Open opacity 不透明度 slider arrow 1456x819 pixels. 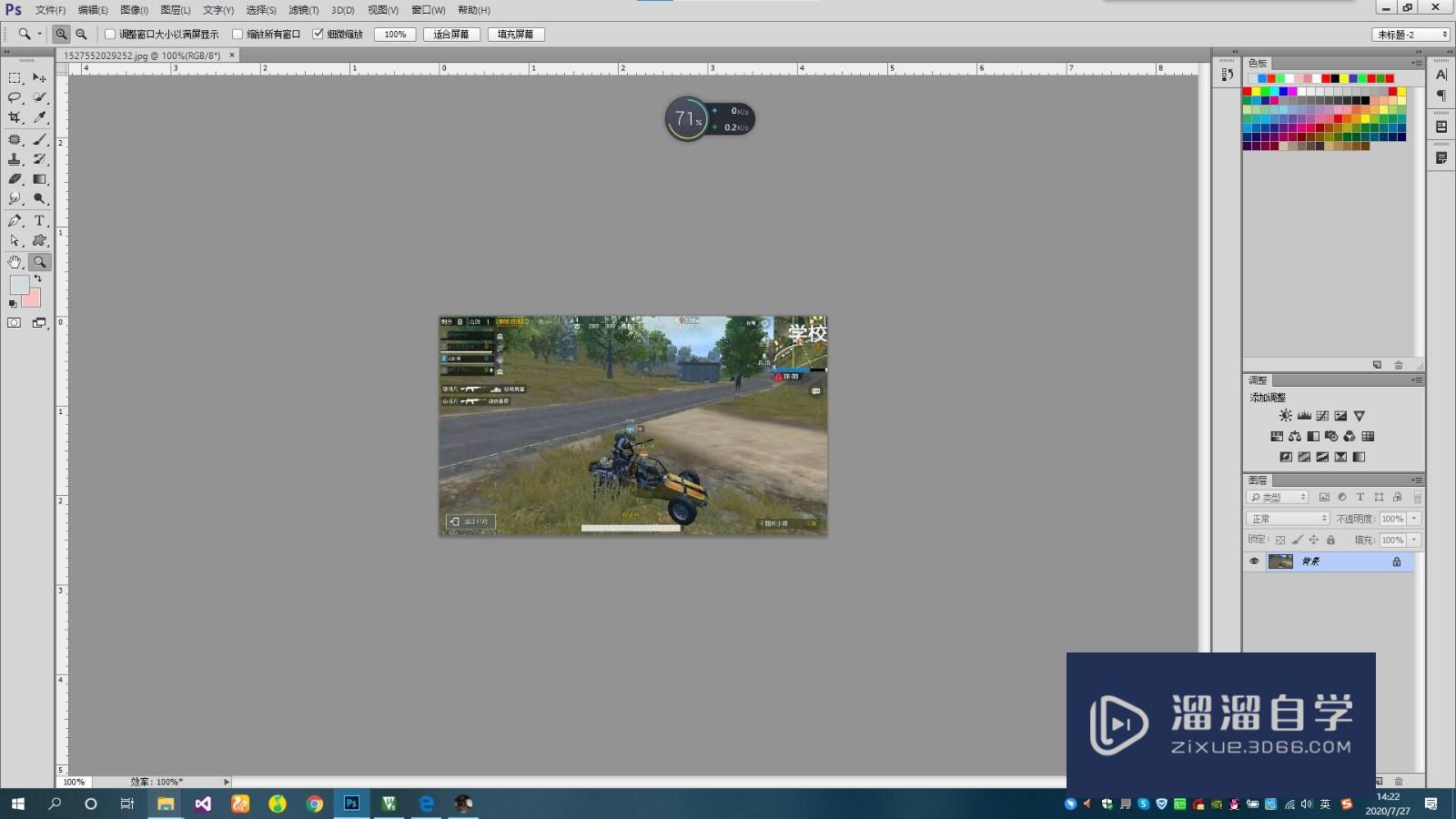[1415, 519]
